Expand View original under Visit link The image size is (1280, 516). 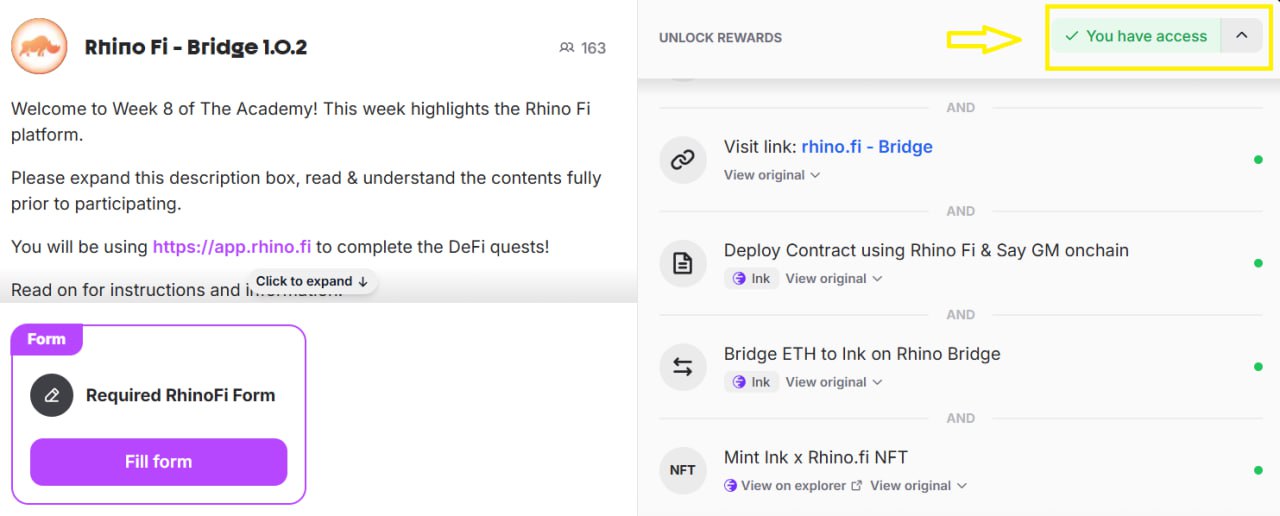[772, 175]
